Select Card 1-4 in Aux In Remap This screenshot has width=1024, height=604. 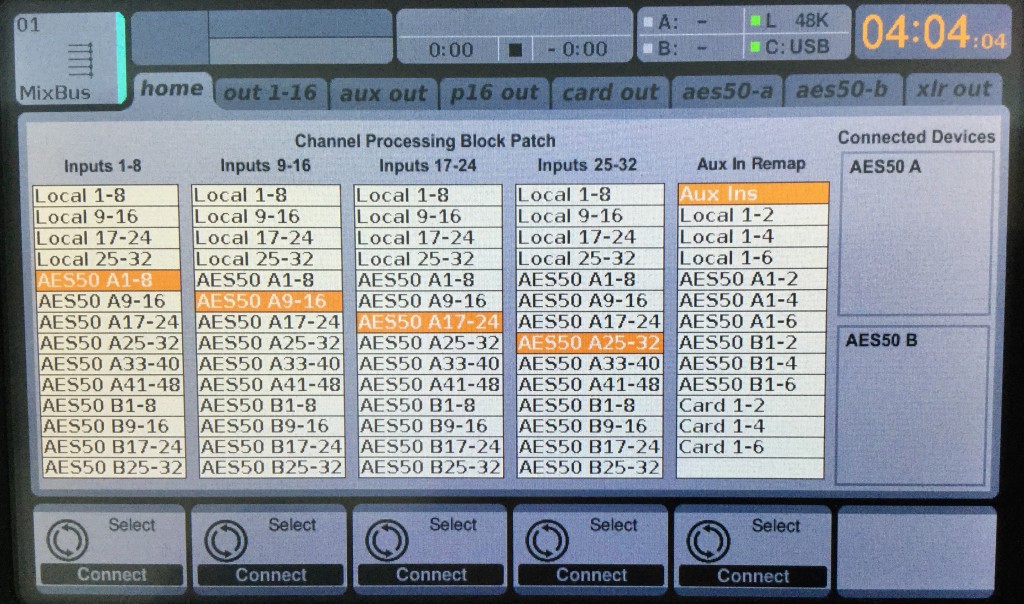[751, 426]
